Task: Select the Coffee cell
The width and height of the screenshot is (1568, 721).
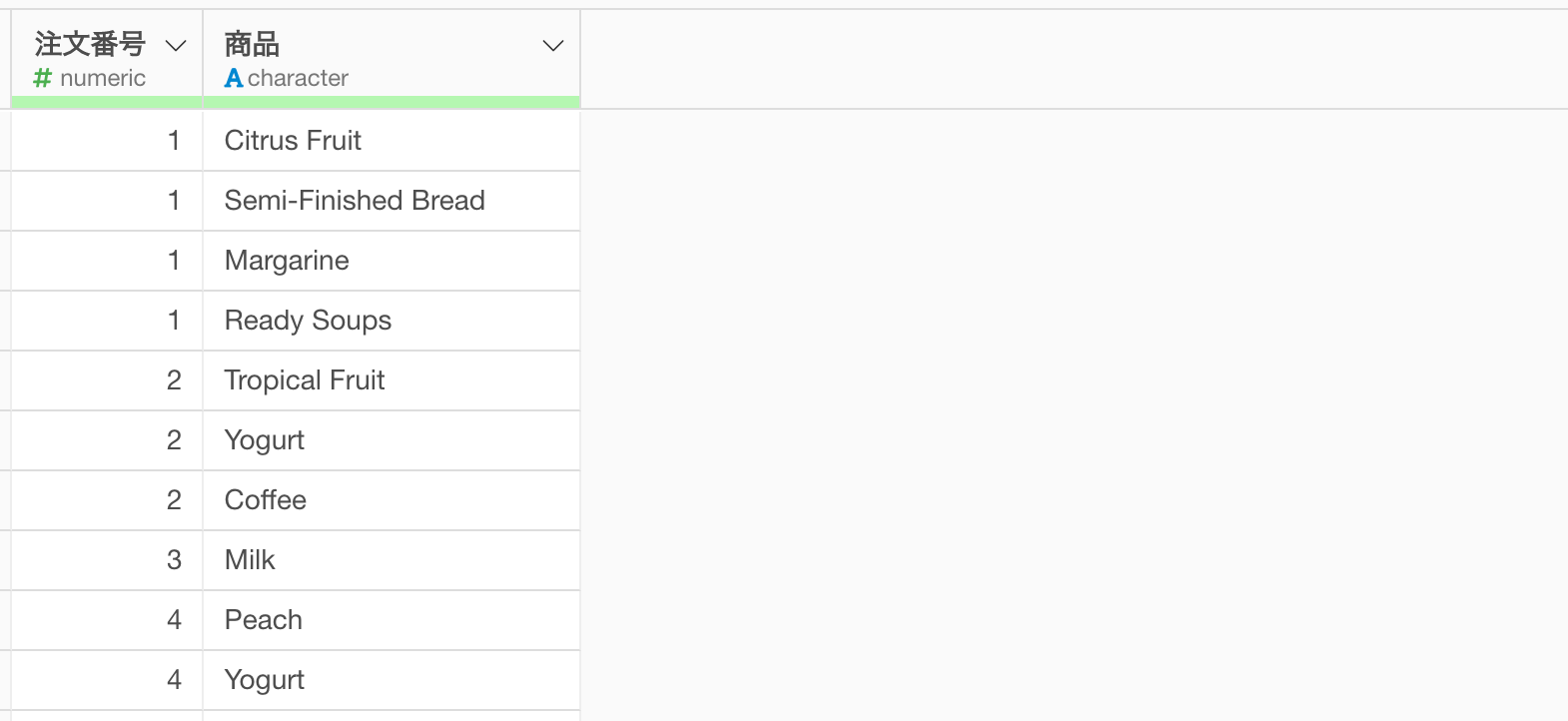Action: [x=392, y=500]
